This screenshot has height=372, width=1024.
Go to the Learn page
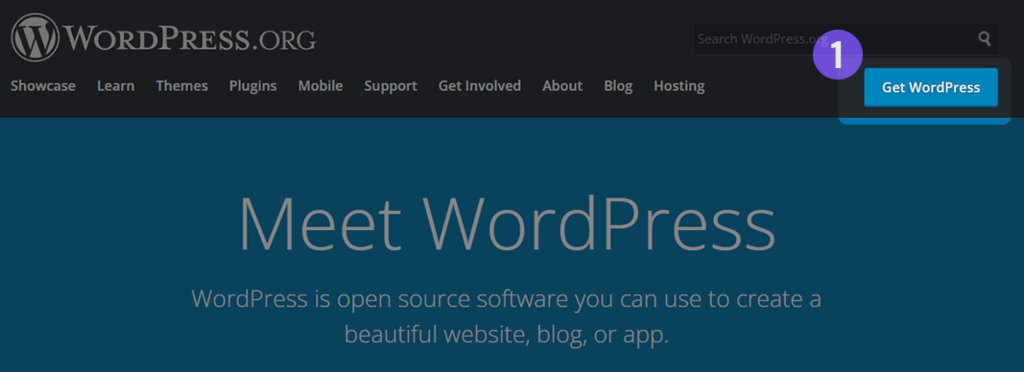116,86
